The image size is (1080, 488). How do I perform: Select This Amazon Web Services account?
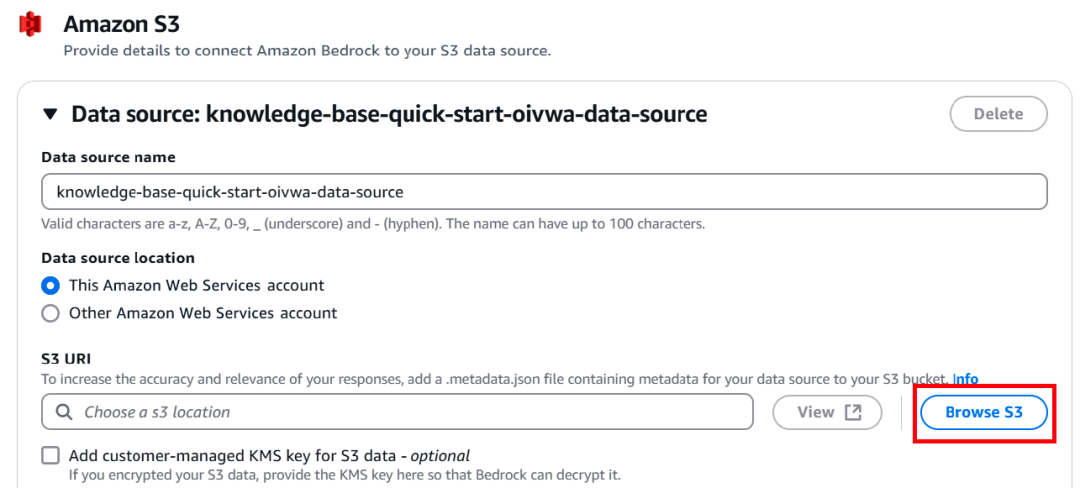click(x=51, y=285)
